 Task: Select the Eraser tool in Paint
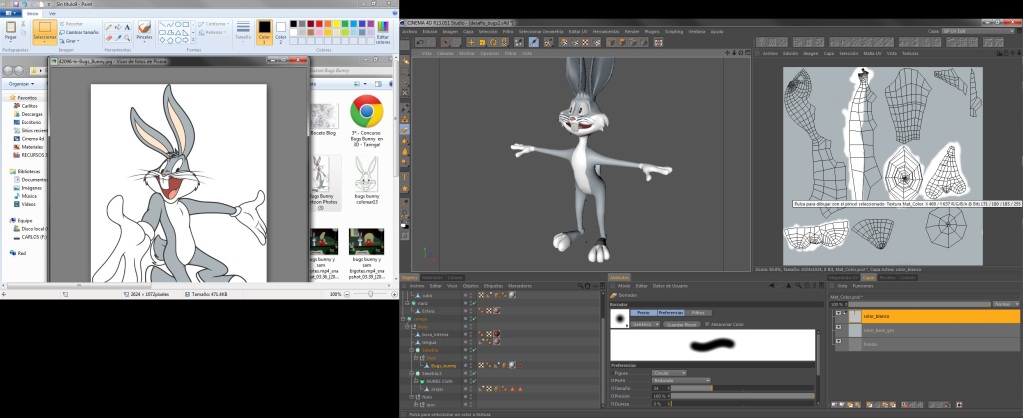coord(109,38)
